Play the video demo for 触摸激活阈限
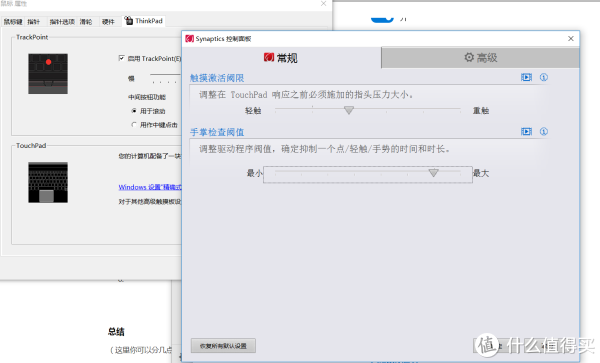The image size is (600, 363). (x=527, y=77)
